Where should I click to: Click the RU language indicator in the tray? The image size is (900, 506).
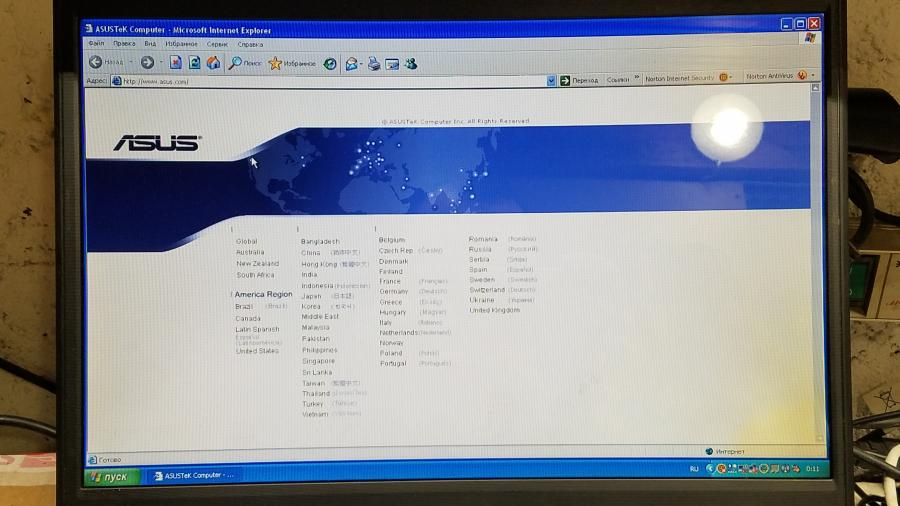(x=694, y=469)
